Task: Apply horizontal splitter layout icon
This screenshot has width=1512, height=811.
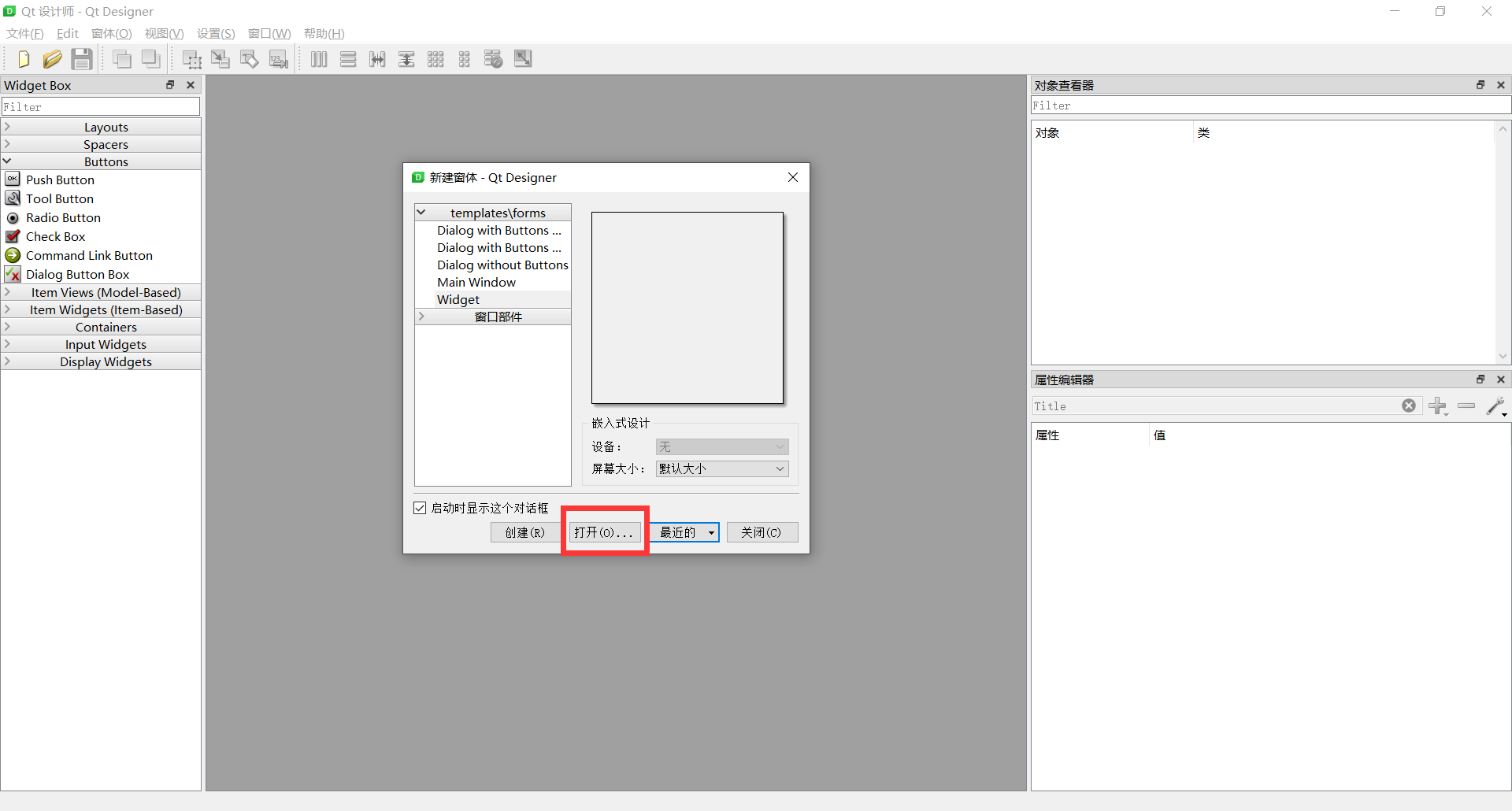Action: pyautogui.click(x=377, y=59)
